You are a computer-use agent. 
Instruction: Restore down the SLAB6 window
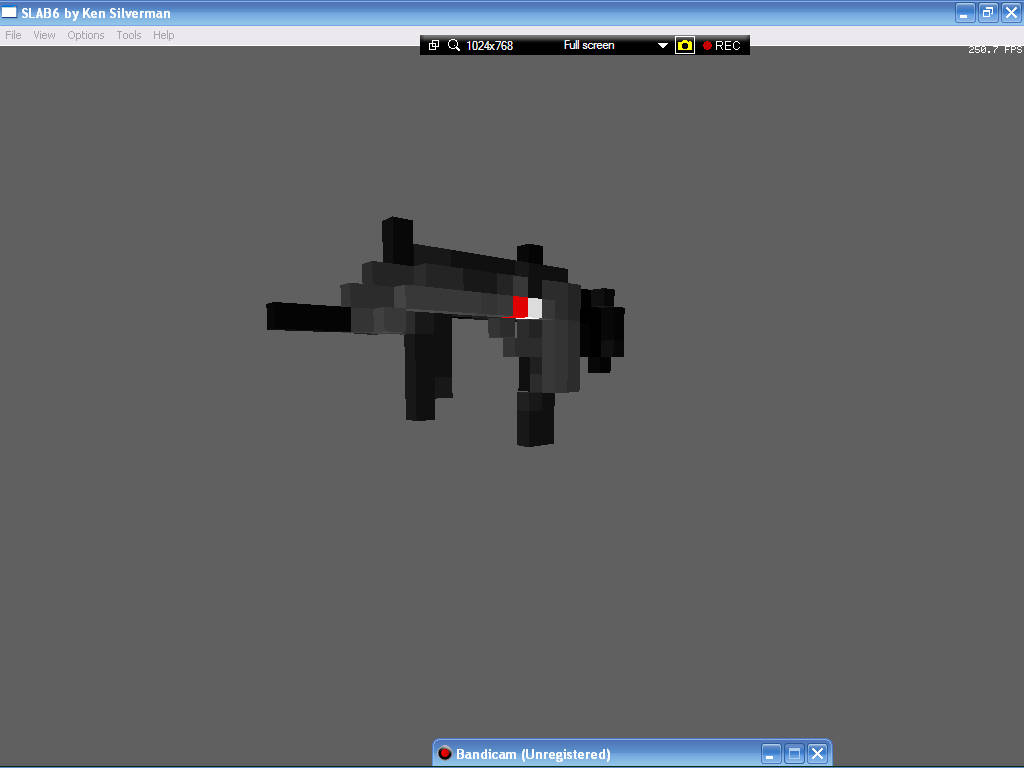(x=987, y=13)
